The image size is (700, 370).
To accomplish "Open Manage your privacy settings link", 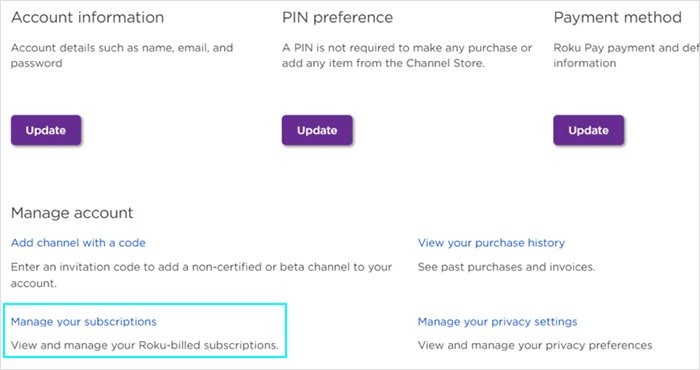I will click(x=497, y=322).
